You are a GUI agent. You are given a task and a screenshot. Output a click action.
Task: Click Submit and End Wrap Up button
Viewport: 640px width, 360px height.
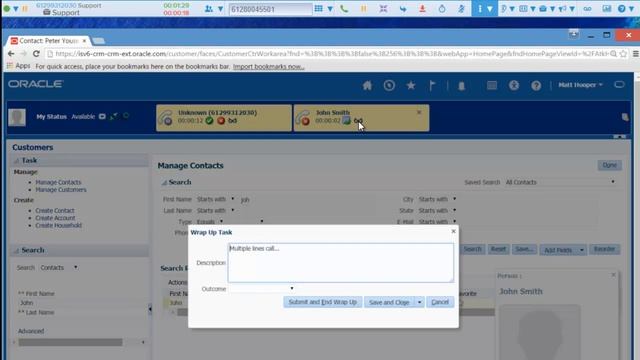coord(322,302)
